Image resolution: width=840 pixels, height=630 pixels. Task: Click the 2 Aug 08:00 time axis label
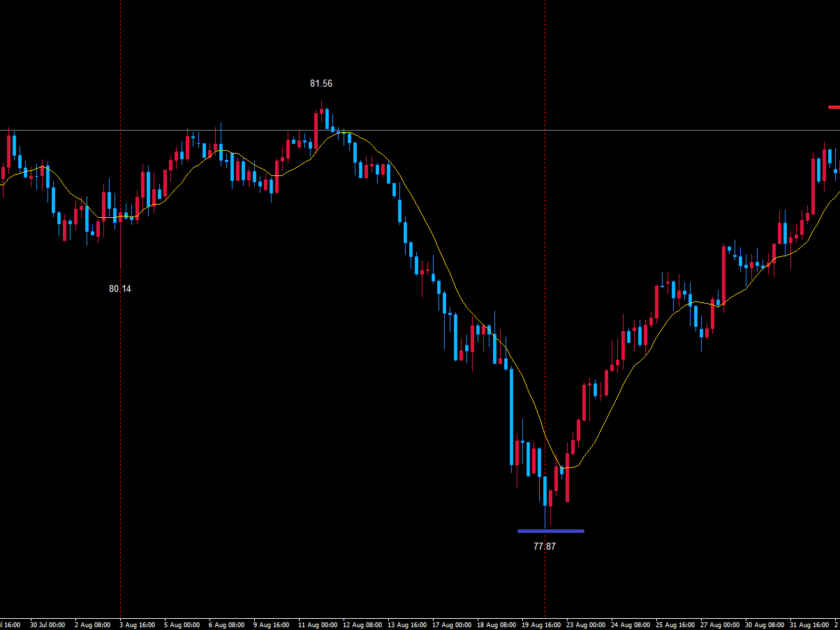(91, 623)
